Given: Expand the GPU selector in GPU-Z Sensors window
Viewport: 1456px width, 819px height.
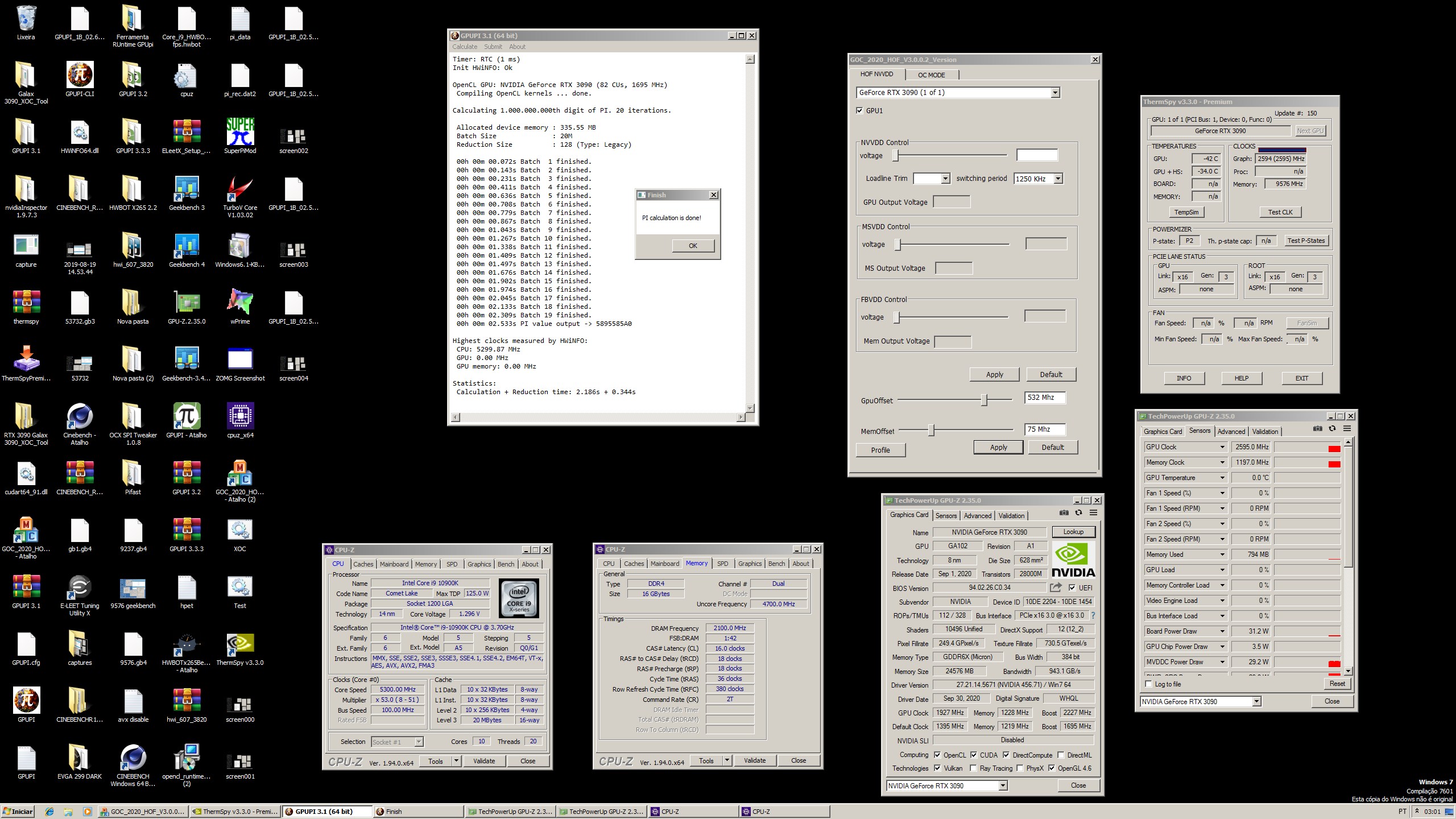Looking at the screenshot, I should [1257, 701].
